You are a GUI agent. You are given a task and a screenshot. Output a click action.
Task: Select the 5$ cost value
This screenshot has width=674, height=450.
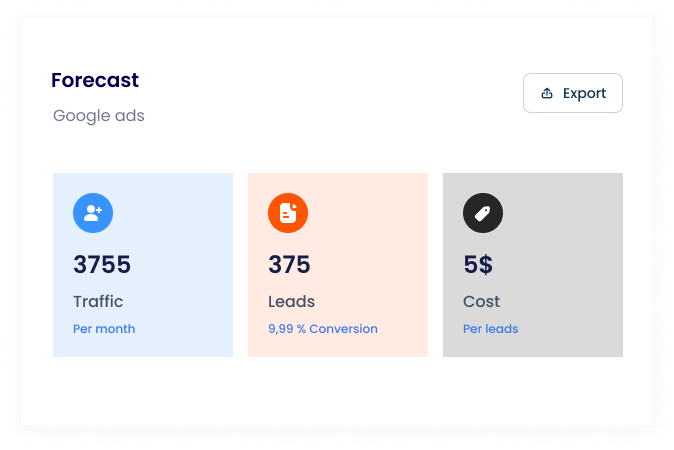click(x=478, y=265)
